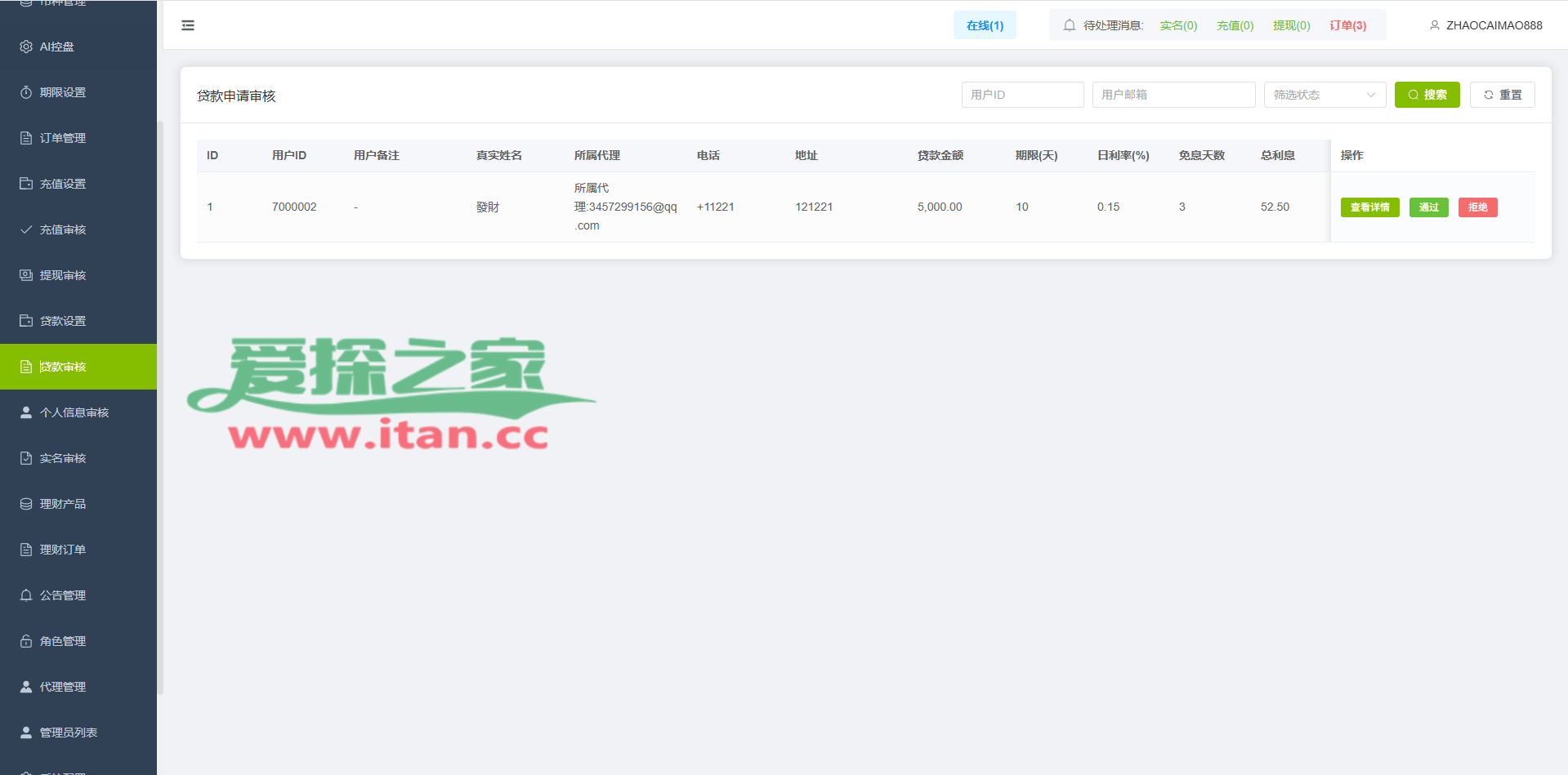Image resolution: width=1568 pixels, height=775 pixels.
Task: Click the 充值审核 checkmark icon in sidebar
Action: [26, 229]
